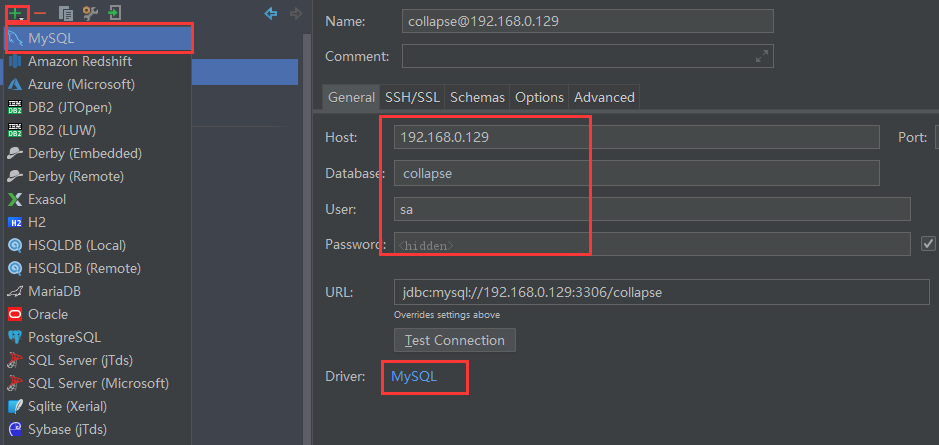Open driver settings wrench icon

click(90, 13)
